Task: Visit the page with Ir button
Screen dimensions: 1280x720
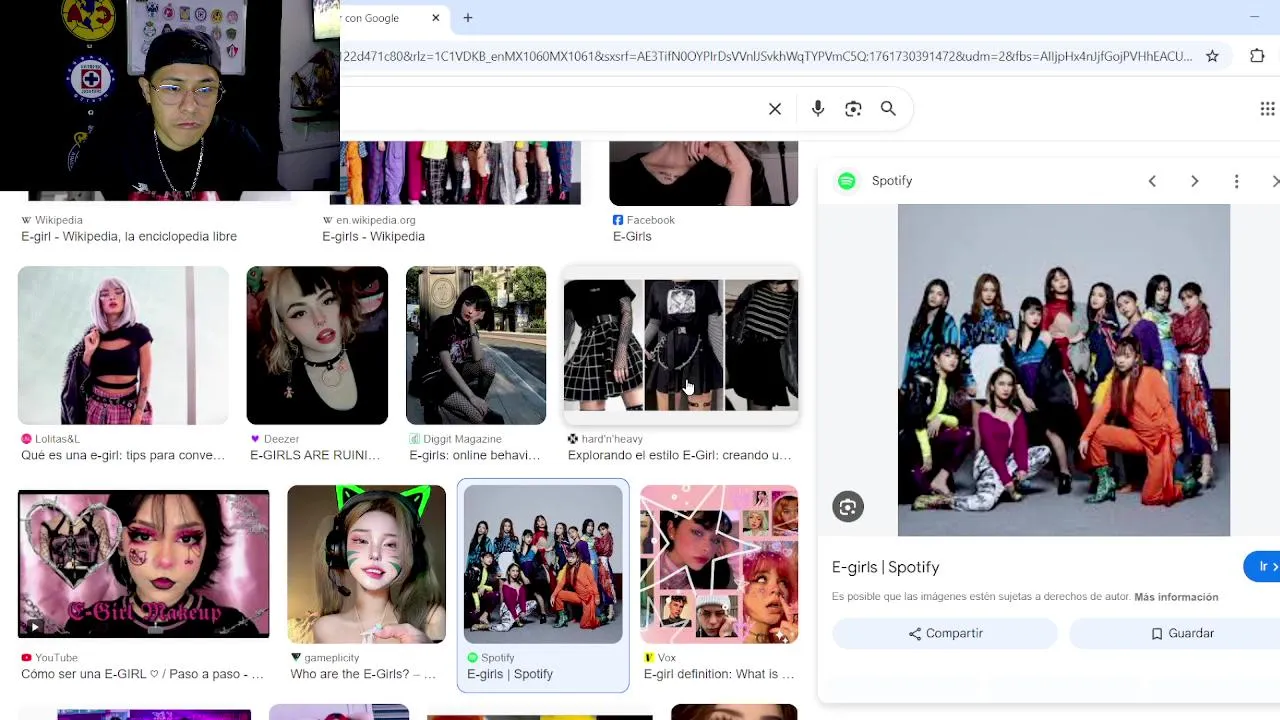Action: coord(1263,567)
